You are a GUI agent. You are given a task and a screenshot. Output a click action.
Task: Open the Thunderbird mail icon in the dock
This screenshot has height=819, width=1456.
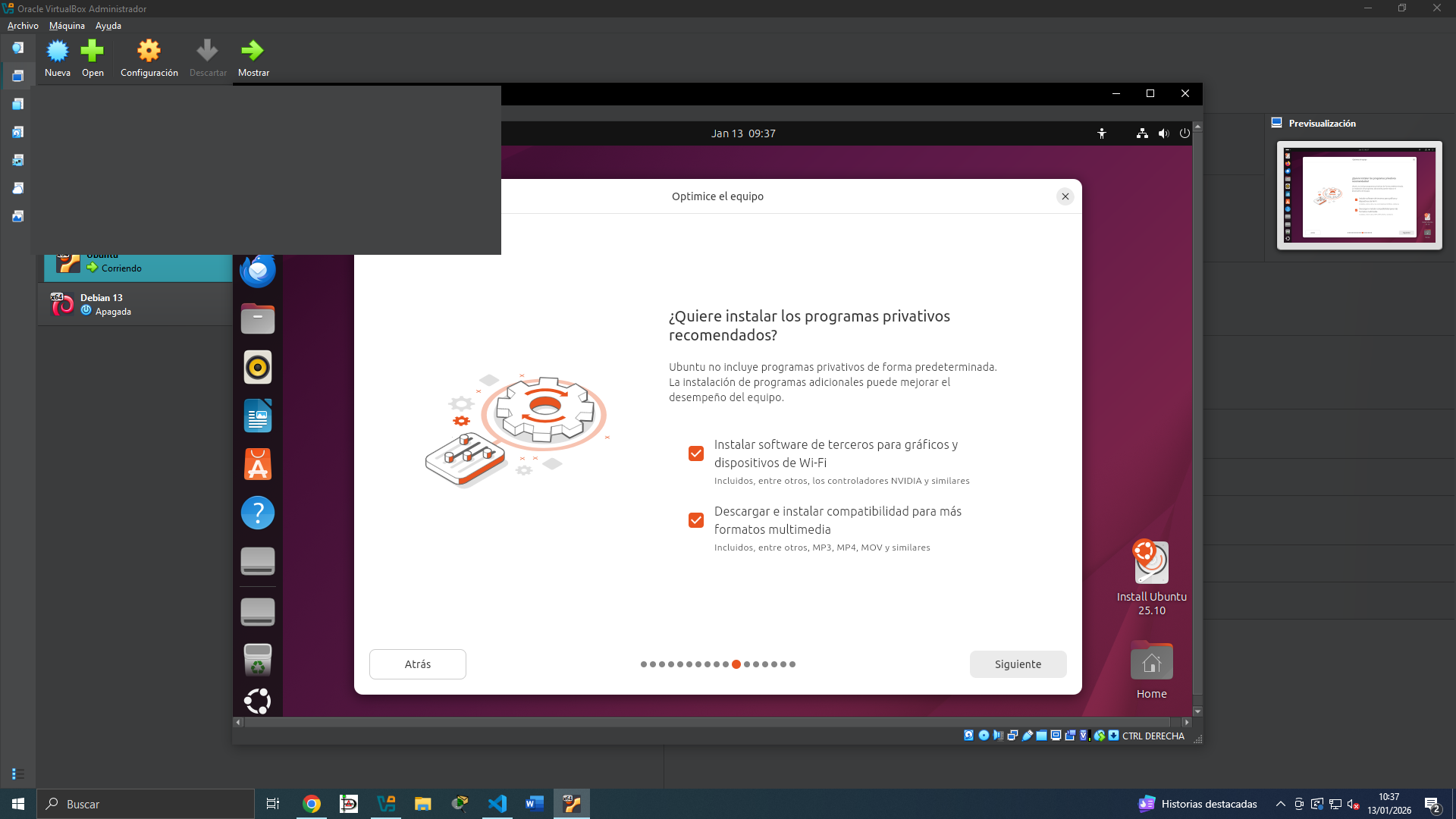[258, 271]
